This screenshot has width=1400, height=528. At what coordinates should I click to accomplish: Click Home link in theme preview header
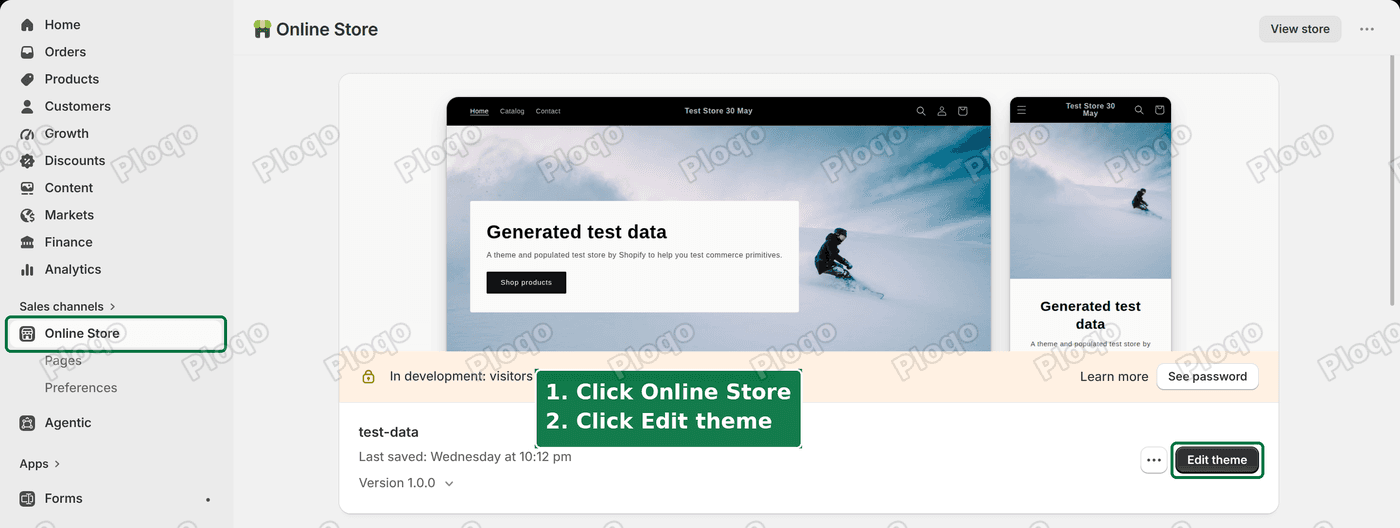point(479,111)
